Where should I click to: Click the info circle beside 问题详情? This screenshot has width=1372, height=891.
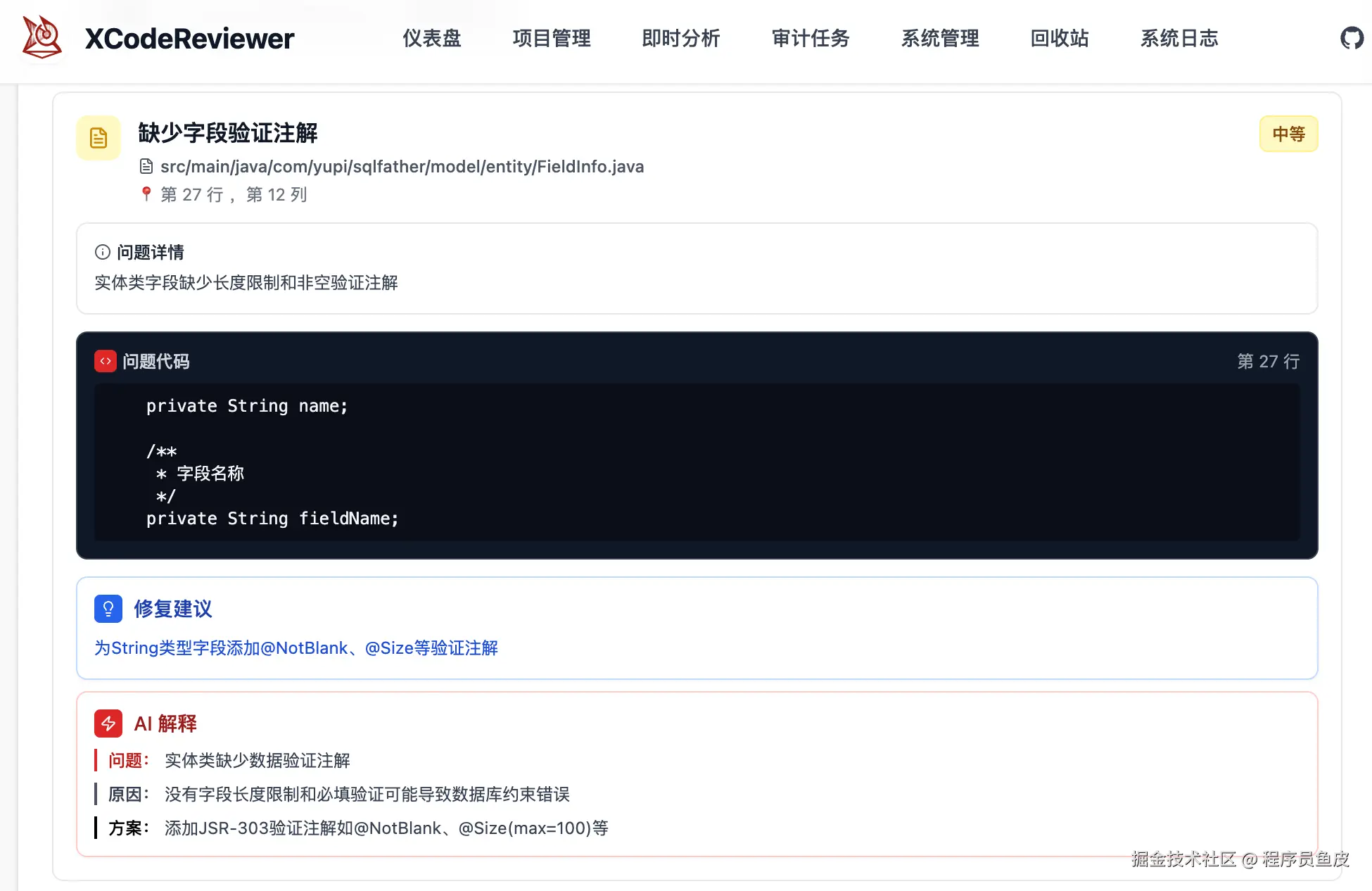coord(103,252)
